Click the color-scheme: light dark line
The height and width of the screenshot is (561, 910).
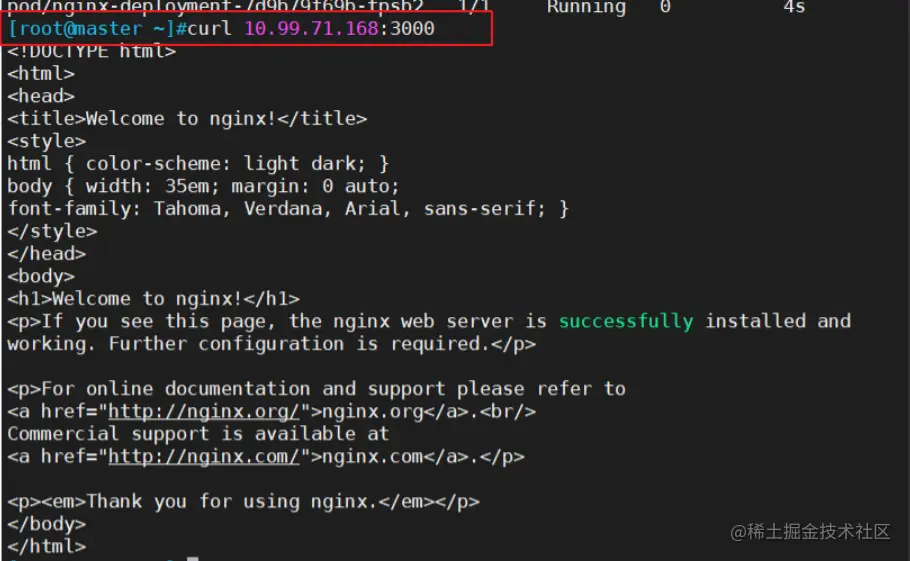[x=198, y=164]
